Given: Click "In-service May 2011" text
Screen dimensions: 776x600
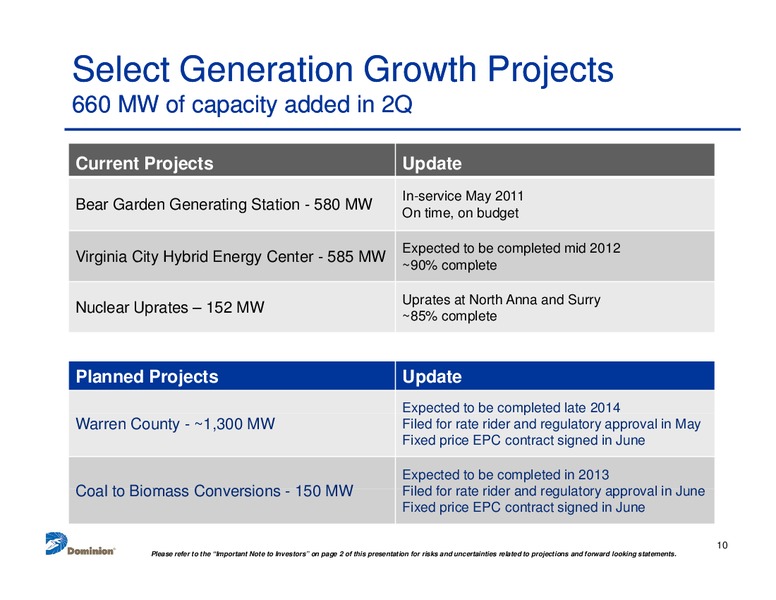Looking at the screenshot, I should [x=463, y=196].
